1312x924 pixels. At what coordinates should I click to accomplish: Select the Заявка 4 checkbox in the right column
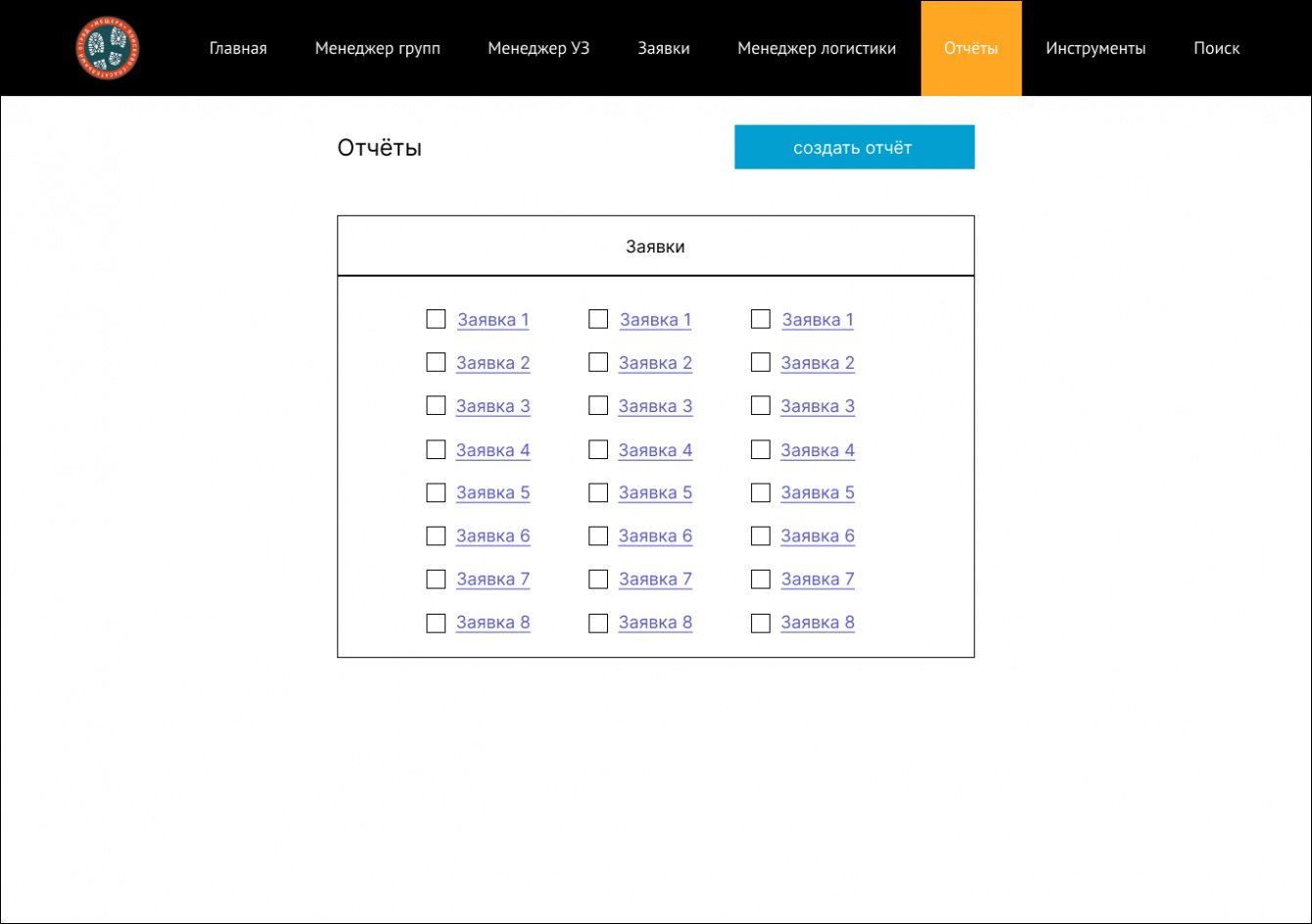point(761,449)
